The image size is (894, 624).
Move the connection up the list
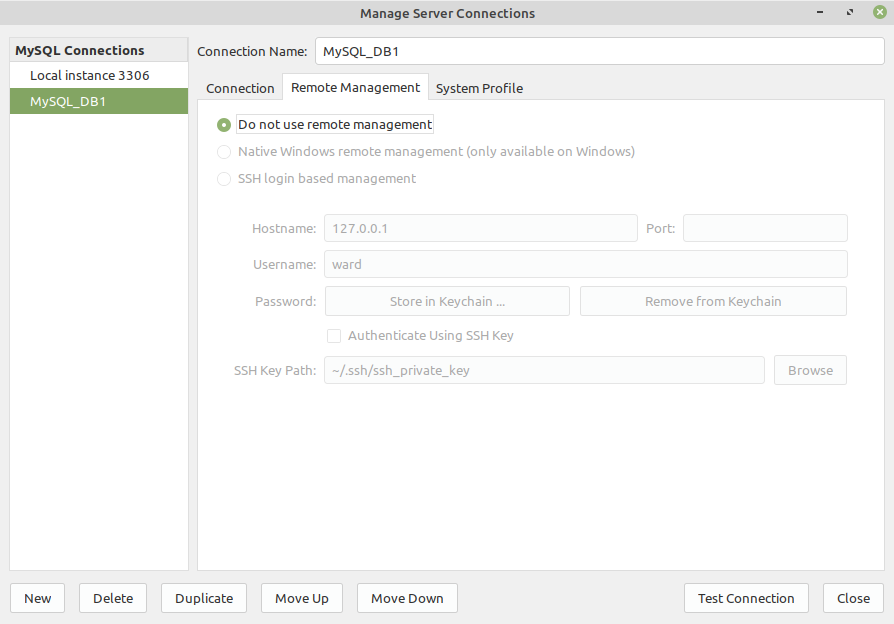coord(301,598)
